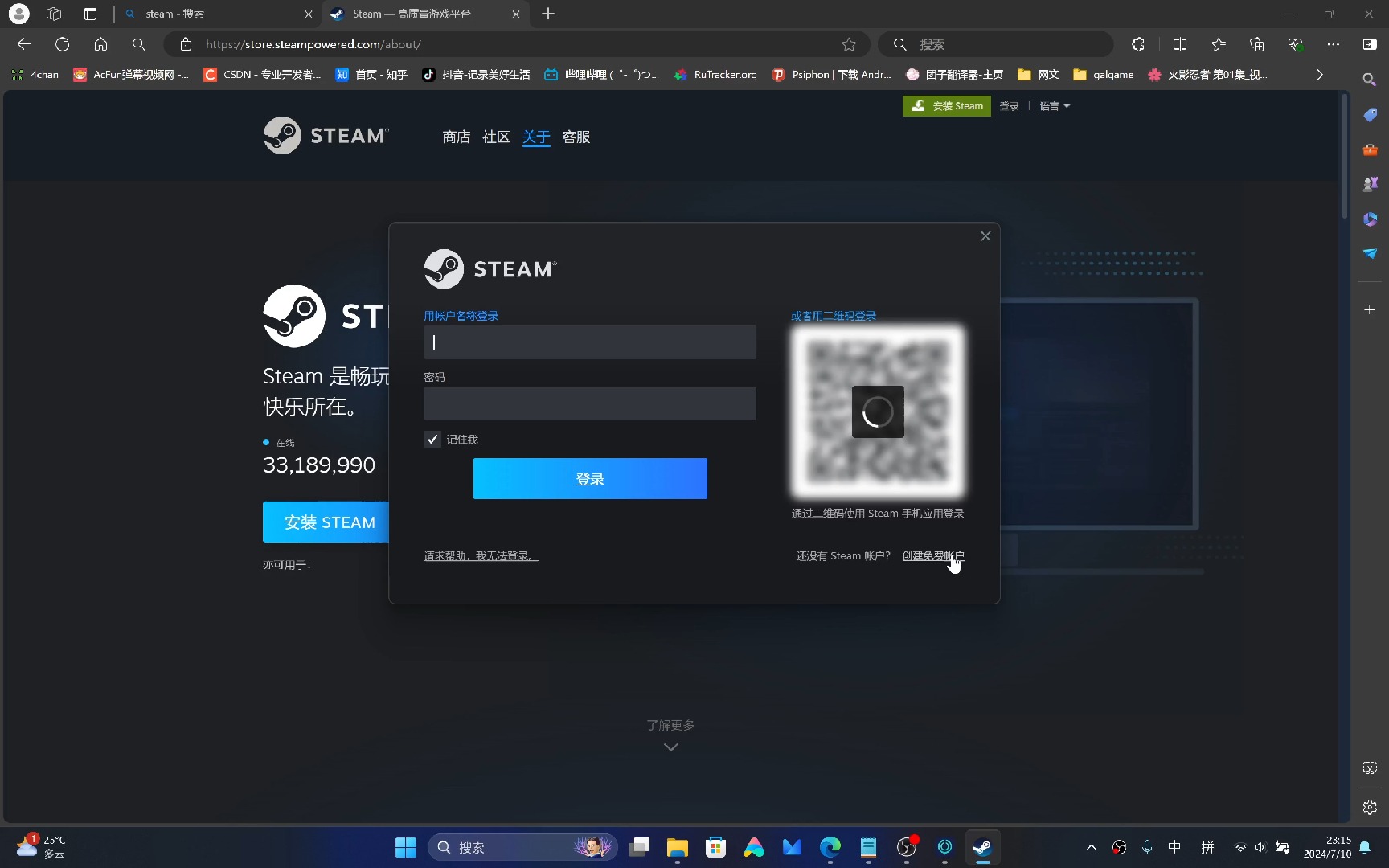Viewport: 1389px width, 868px height.
Task: Open sidebar settings gear icon
Action: (1370, 807)
